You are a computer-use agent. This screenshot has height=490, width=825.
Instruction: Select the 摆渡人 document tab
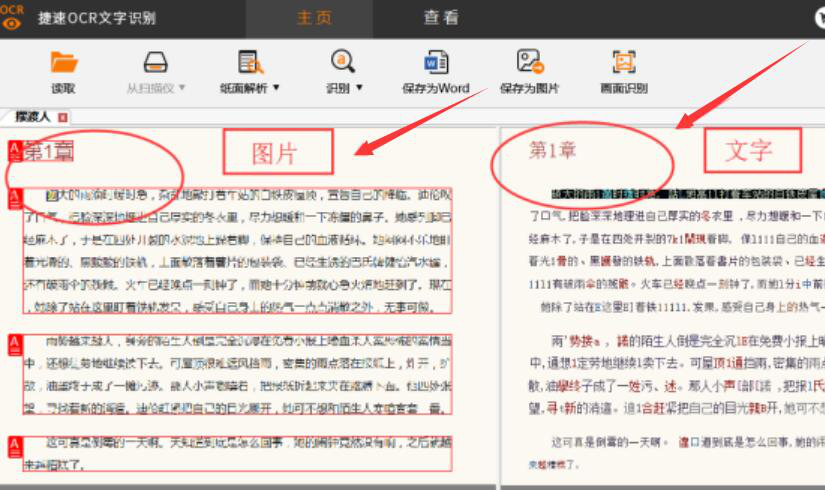click(33, 117)
